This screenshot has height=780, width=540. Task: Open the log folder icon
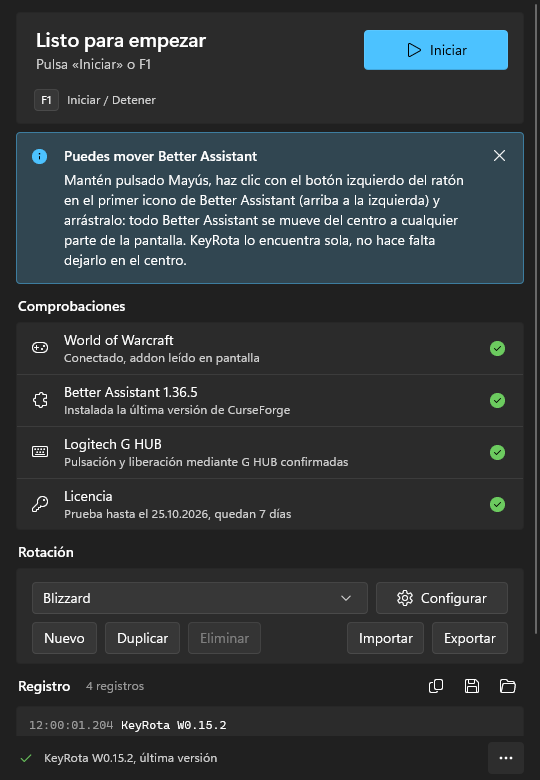point(508,686)
